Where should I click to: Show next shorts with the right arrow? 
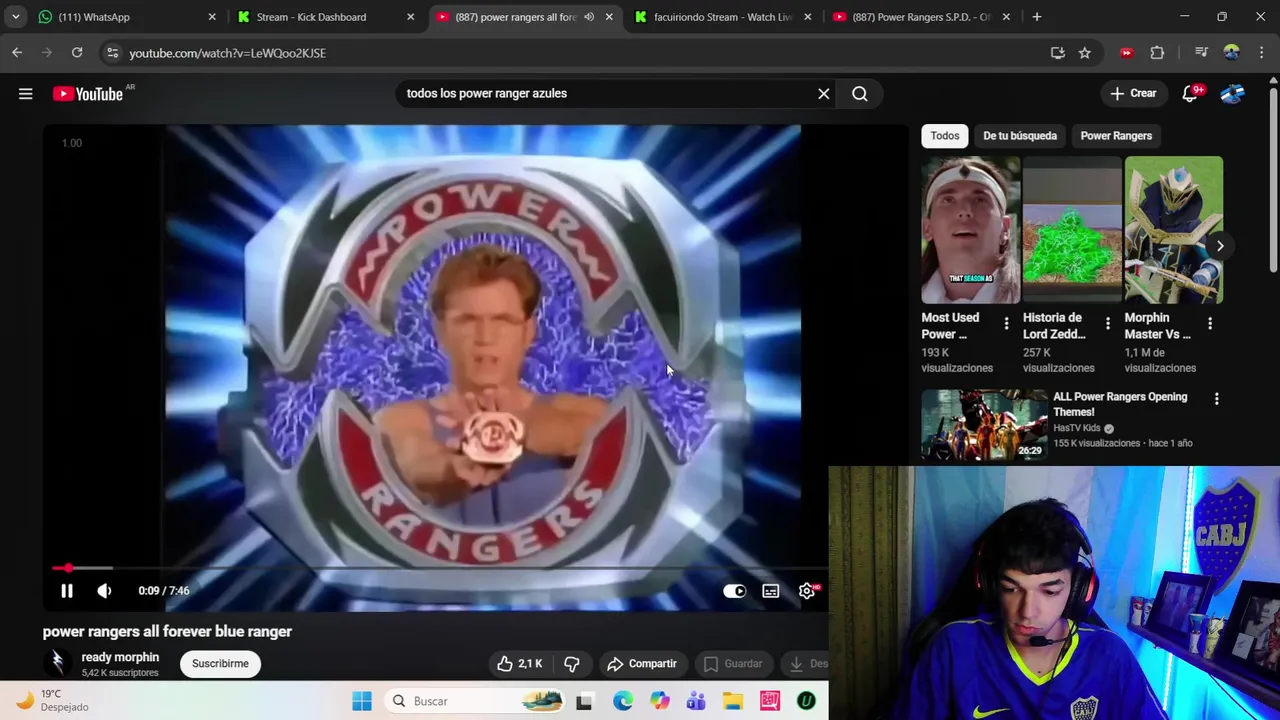point(1220,246)
